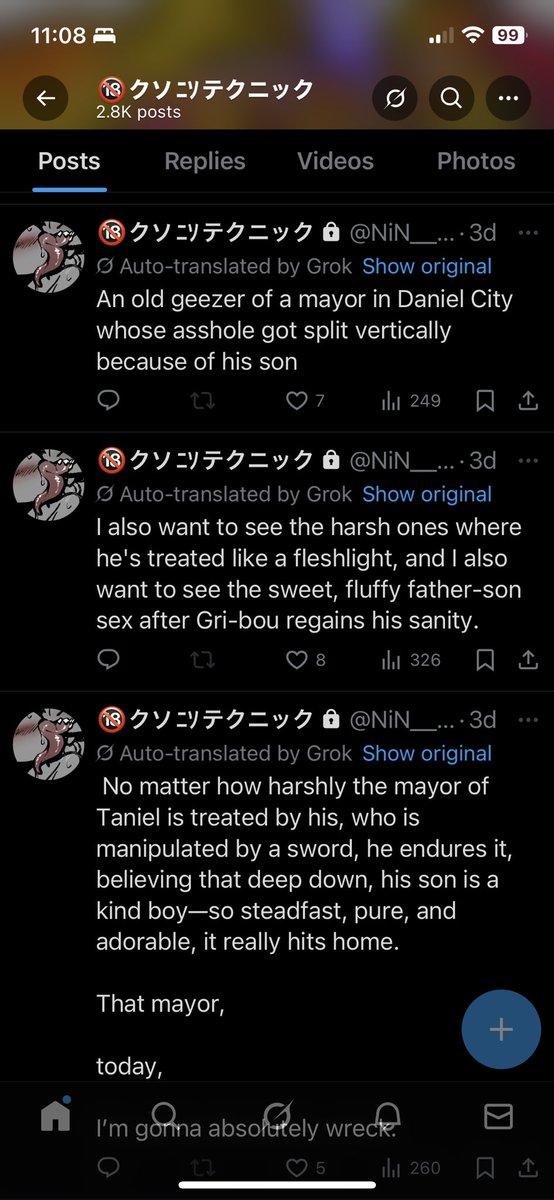Open profile more options ellipsis button
The image size is (554, 1200).
tap(508, 98)
